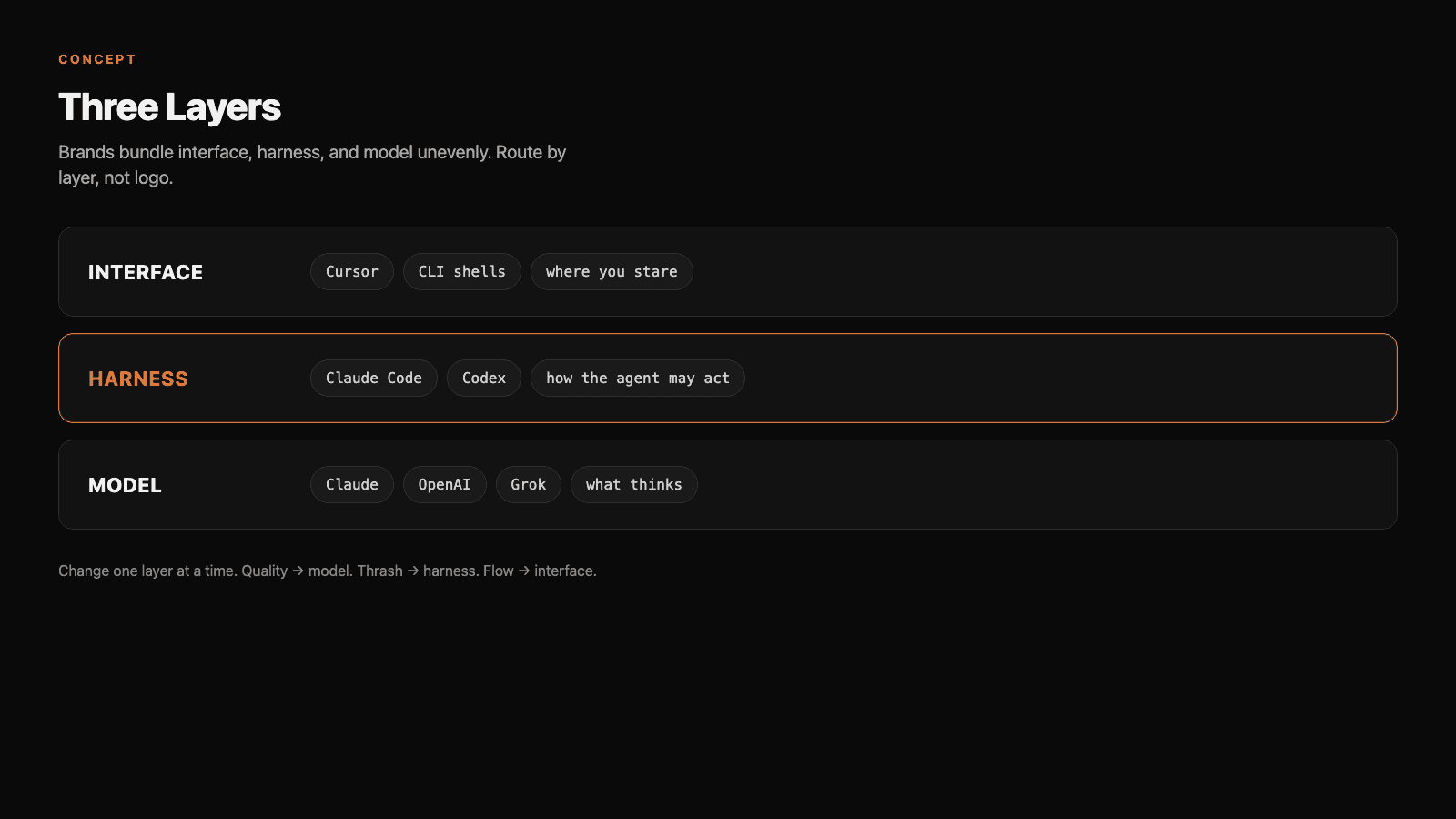Click the 'Three Layers' heading
This screenshot has width=1456, height=819.
(x=170, y=107)
